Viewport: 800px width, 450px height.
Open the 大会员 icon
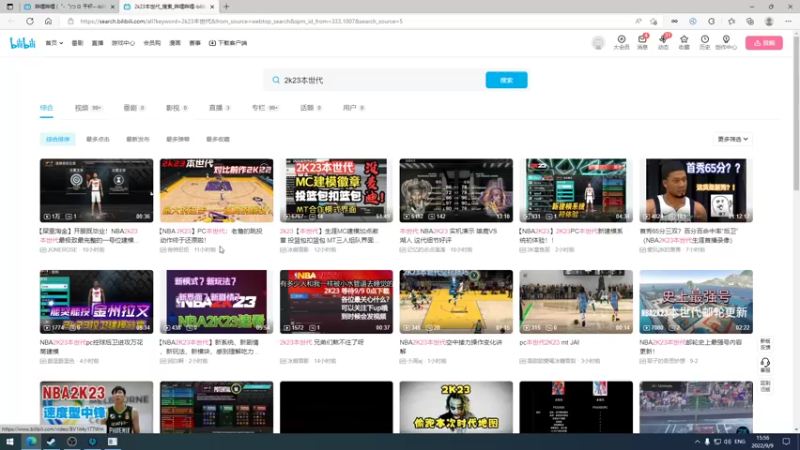click(621, 42)
